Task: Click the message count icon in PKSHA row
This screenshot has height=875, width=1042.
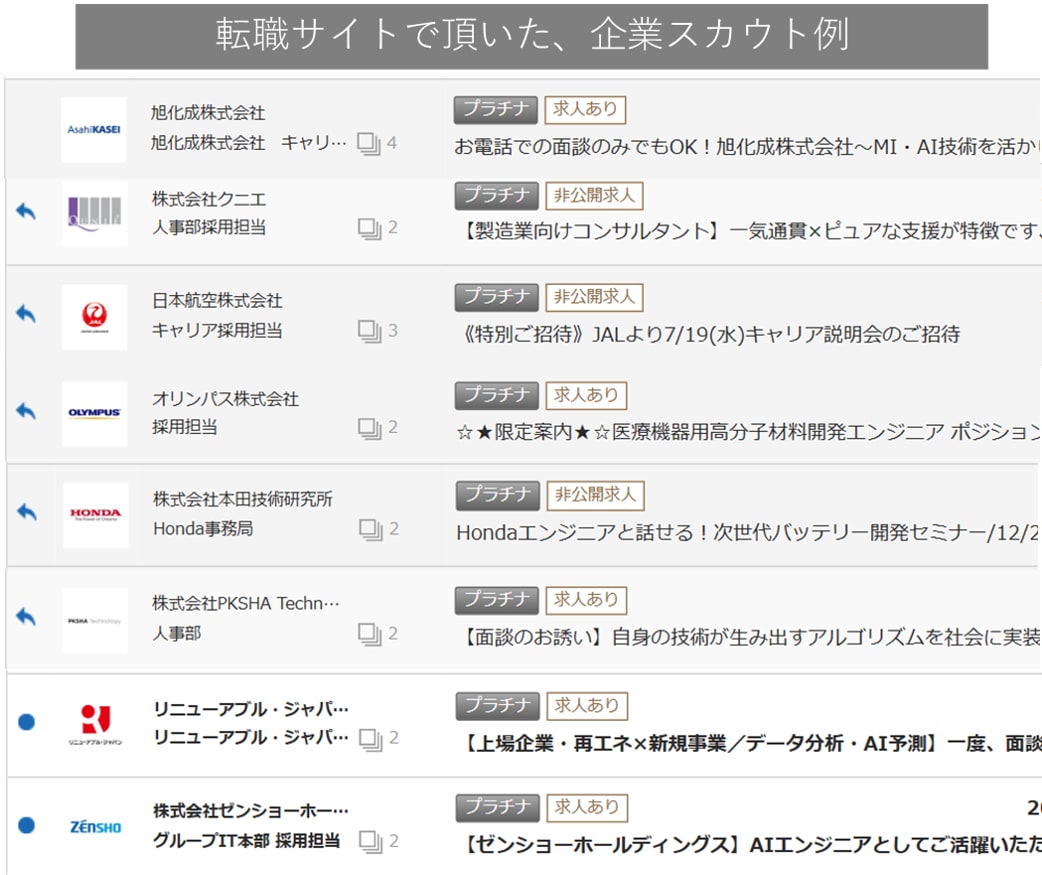Action: pos(369,634)
